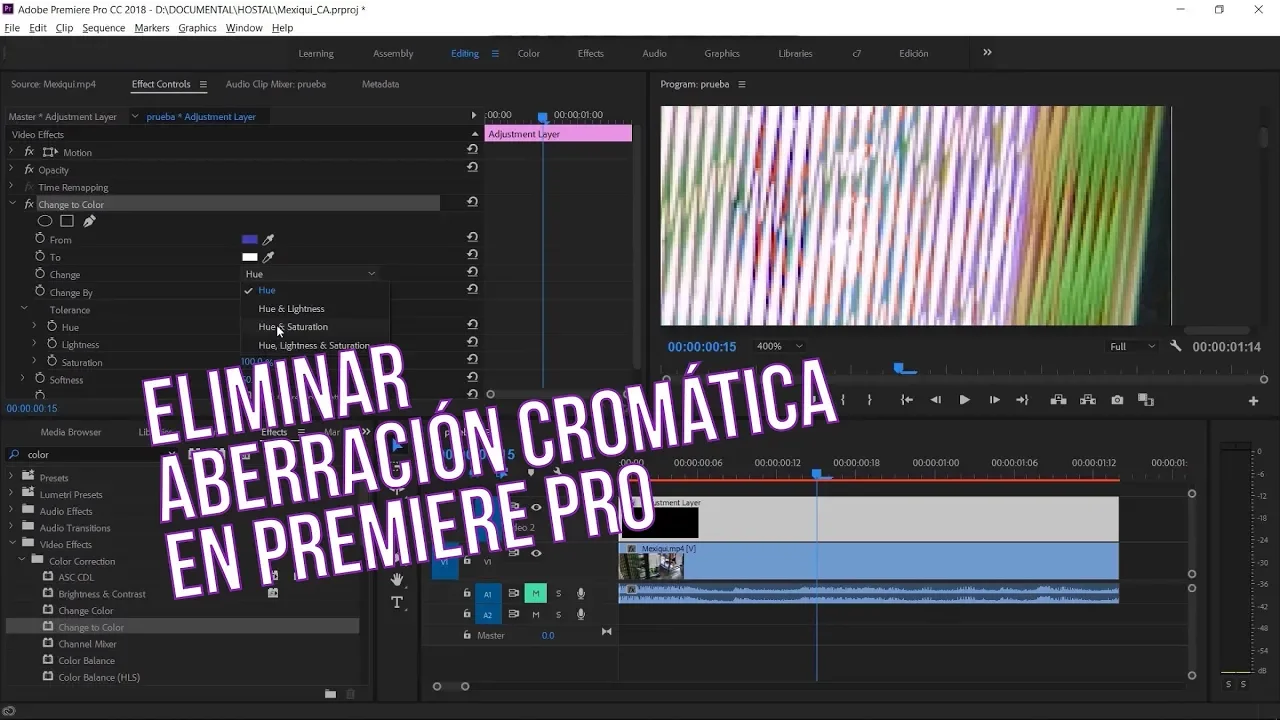Reset the Change to Color effect
Viewport: 1280px width, 720px height.
[x=472, y=202]
